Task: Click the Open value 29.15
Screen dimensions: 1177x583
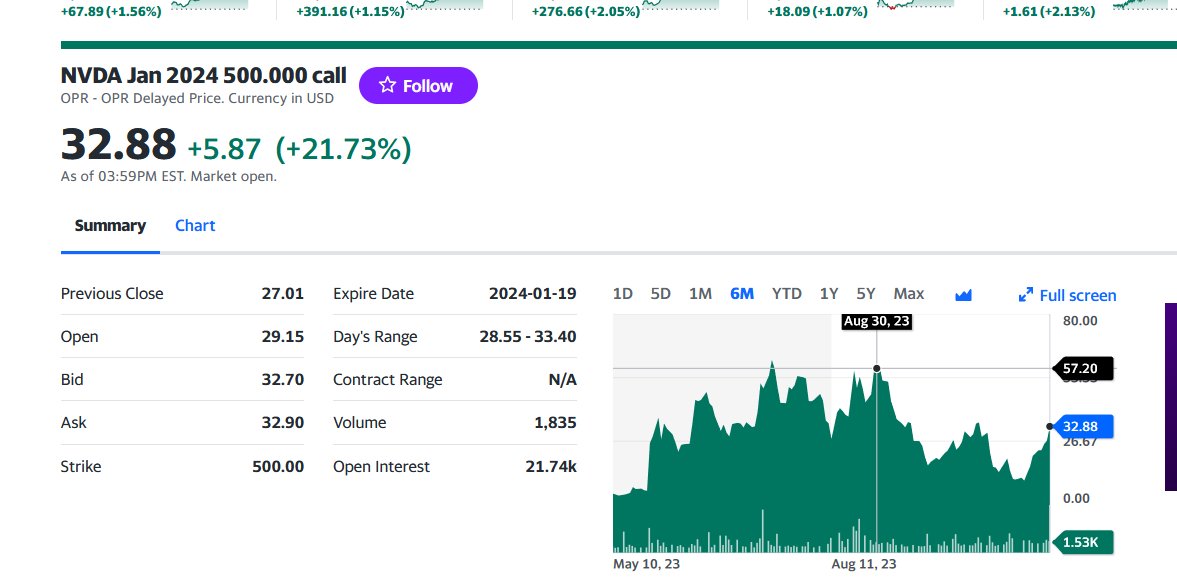Action: click(282, 337)
